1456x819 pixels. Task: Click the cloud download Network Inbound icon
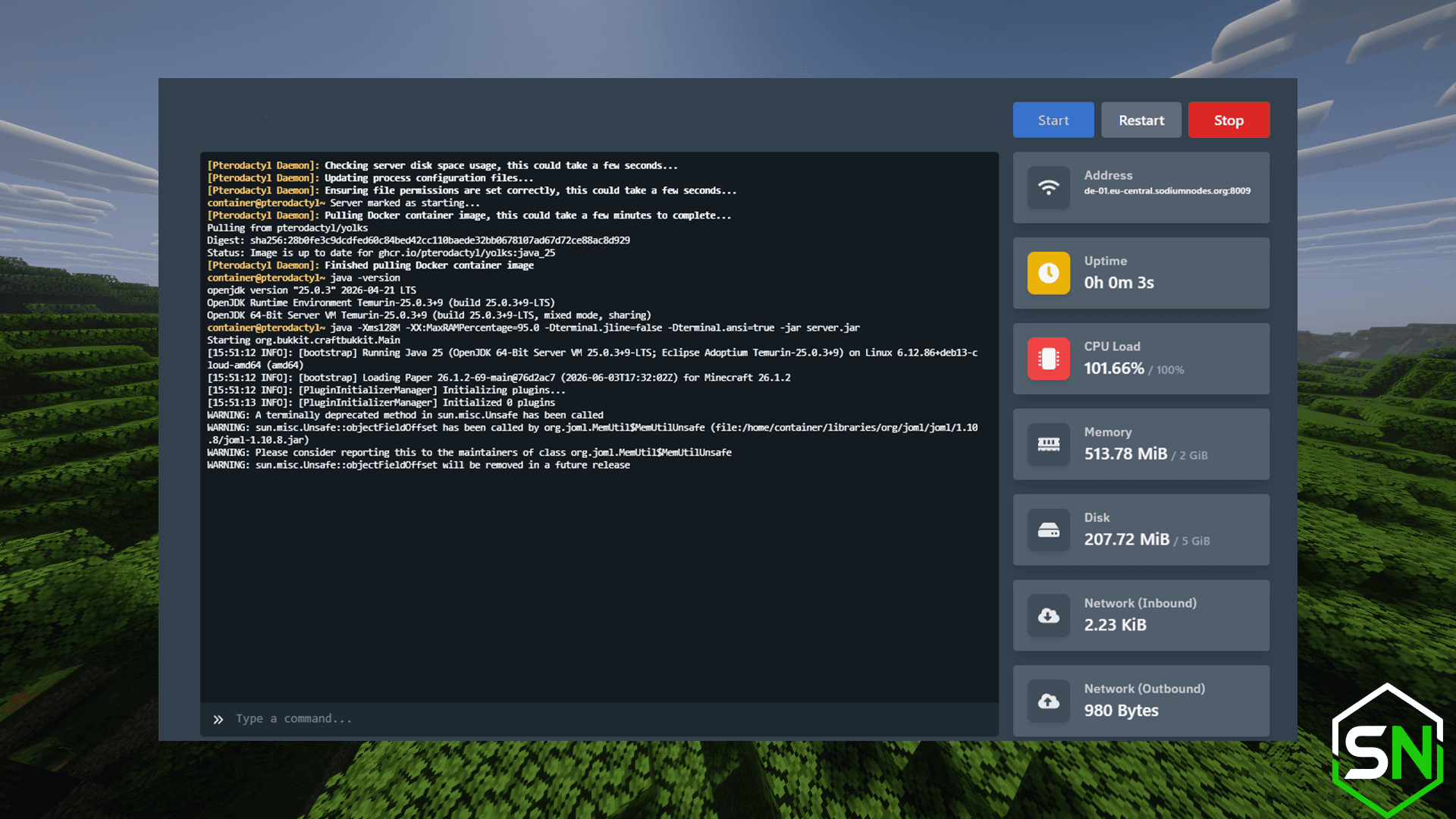point(1049,616)
